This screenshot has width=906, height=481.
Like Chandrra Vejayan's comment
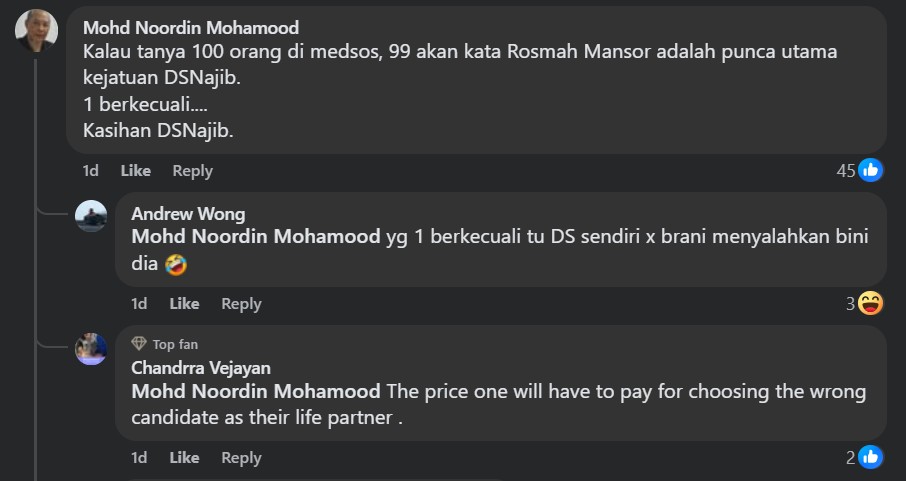184,458
